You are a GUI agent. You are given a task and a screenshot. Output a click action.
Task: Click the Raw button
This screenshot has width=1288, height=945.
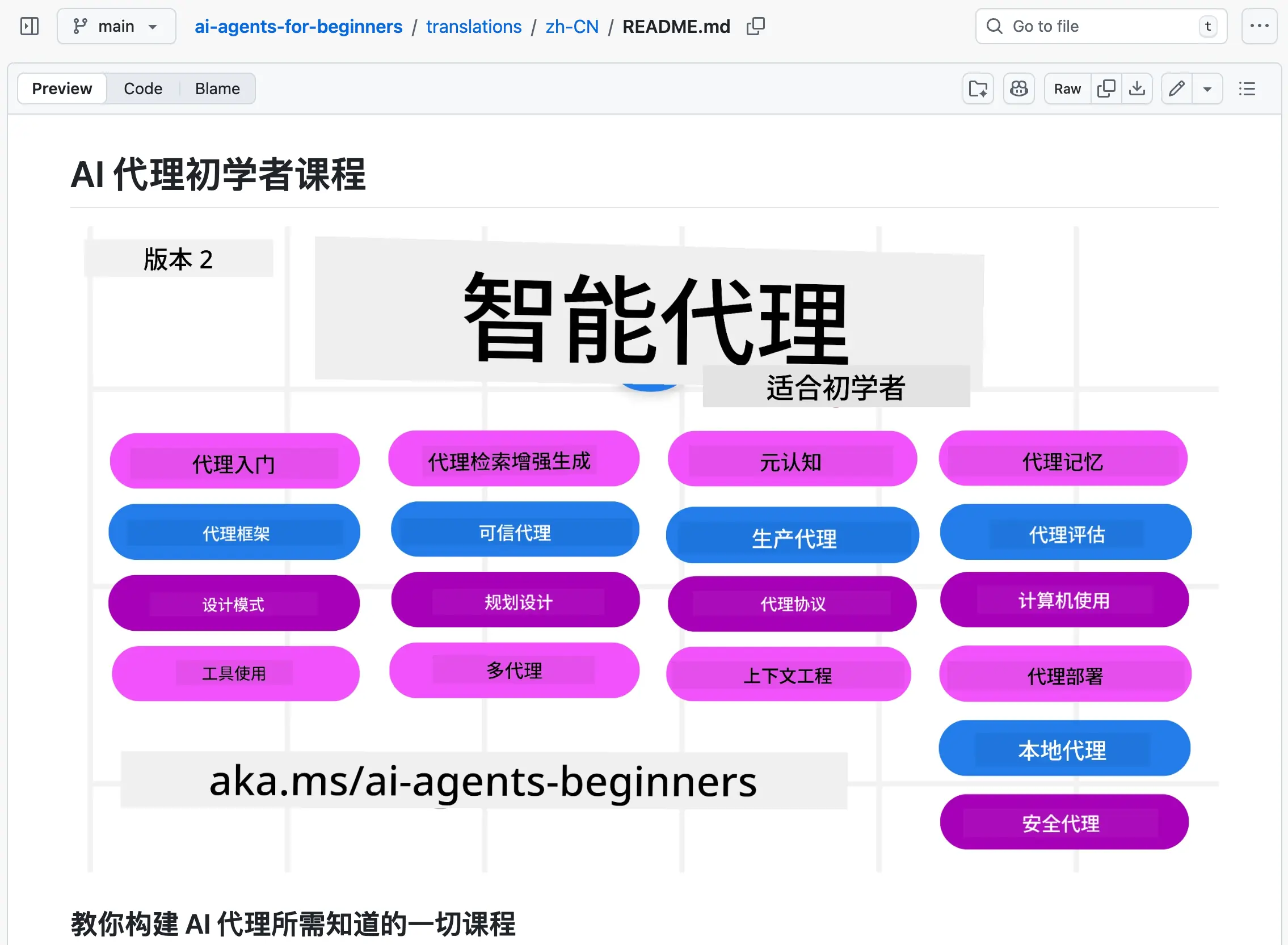[1067, 88]
